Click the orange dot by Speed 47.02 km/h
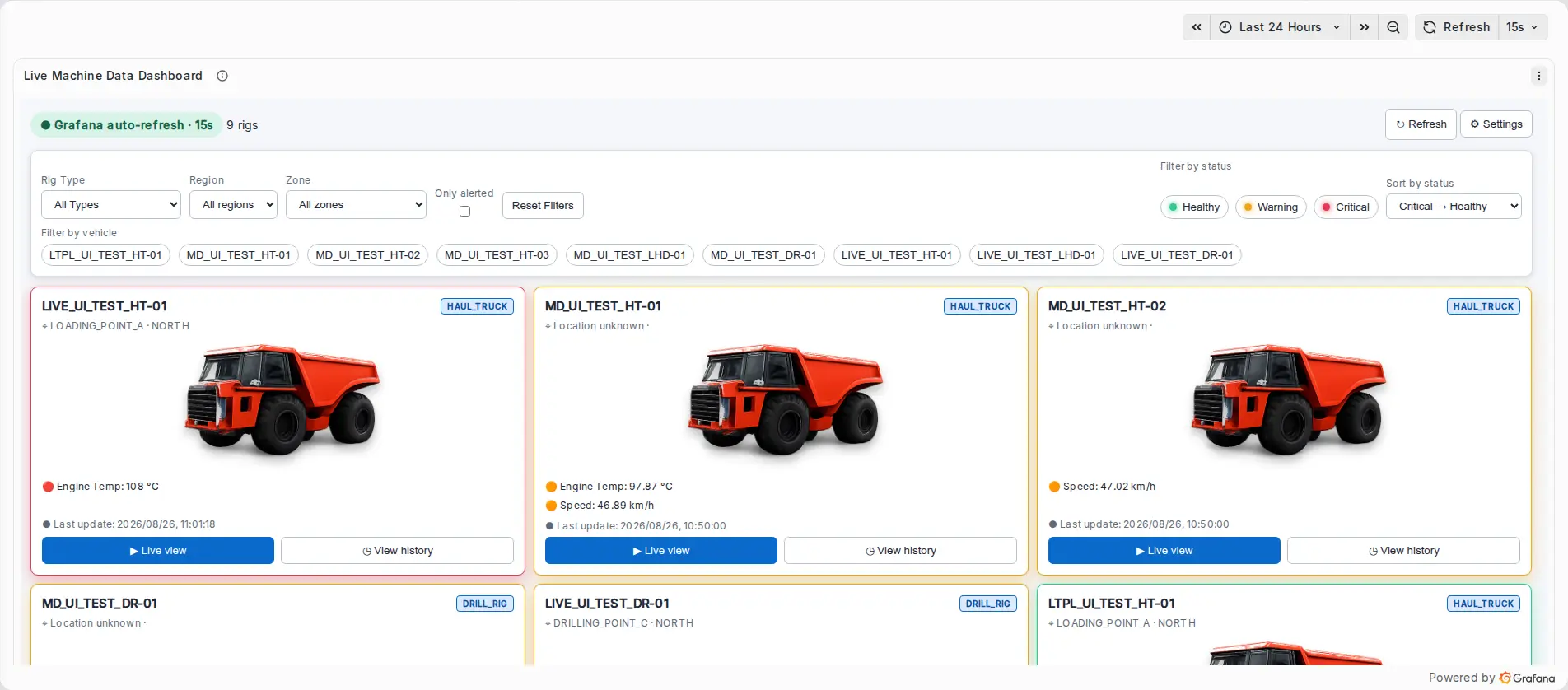Screen dimensions: 1568x690 click(x=1054, y=487)
